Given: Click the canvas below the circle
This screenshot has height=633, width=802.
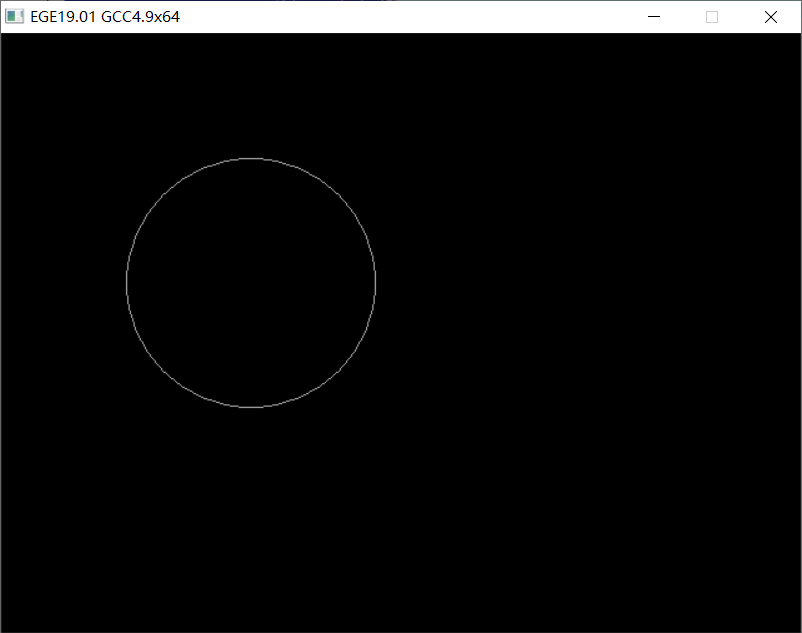Looking at the screenshot, I should (251, 500).
